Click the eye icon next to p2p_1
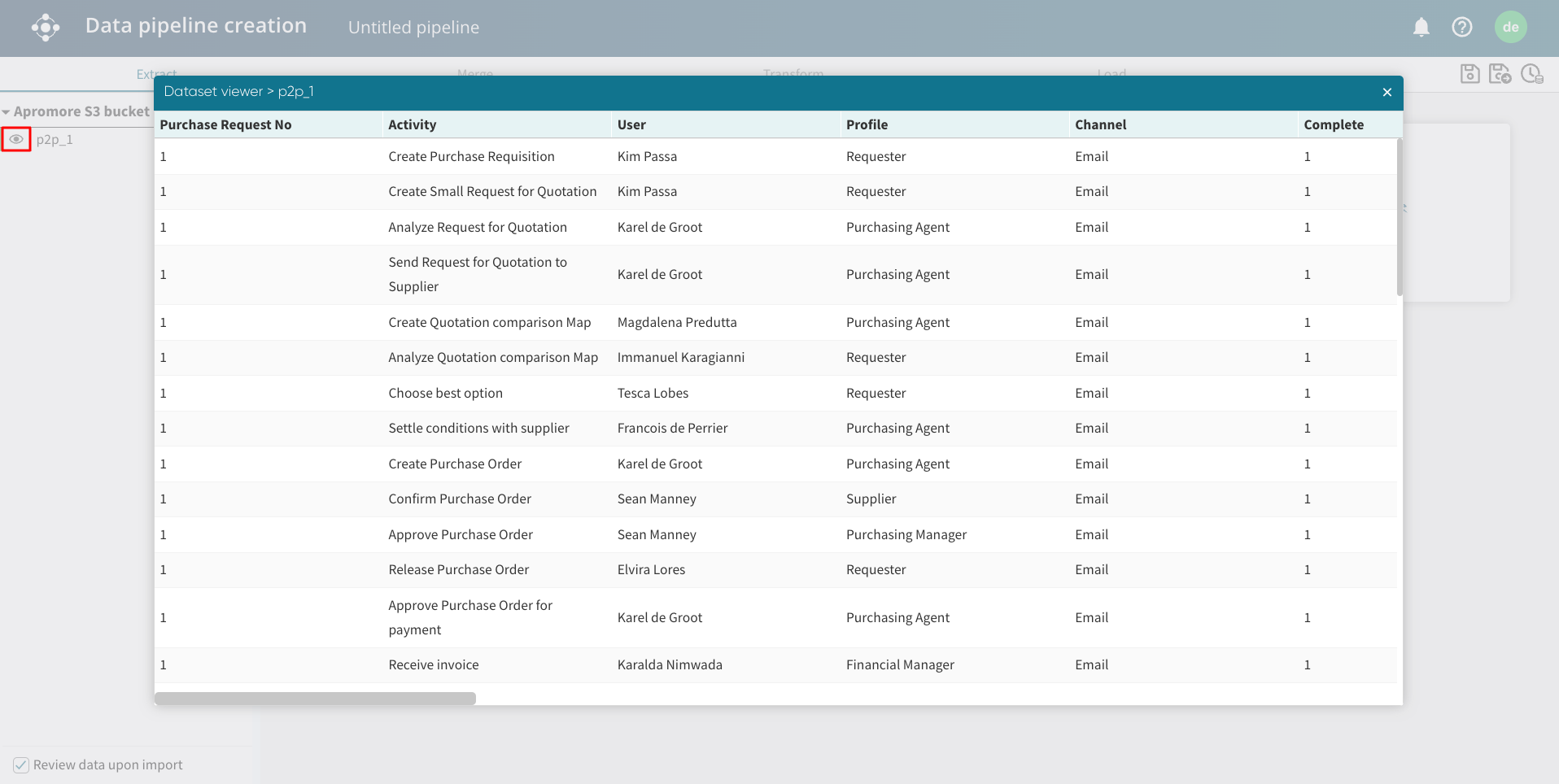 (x=16, y=140)
